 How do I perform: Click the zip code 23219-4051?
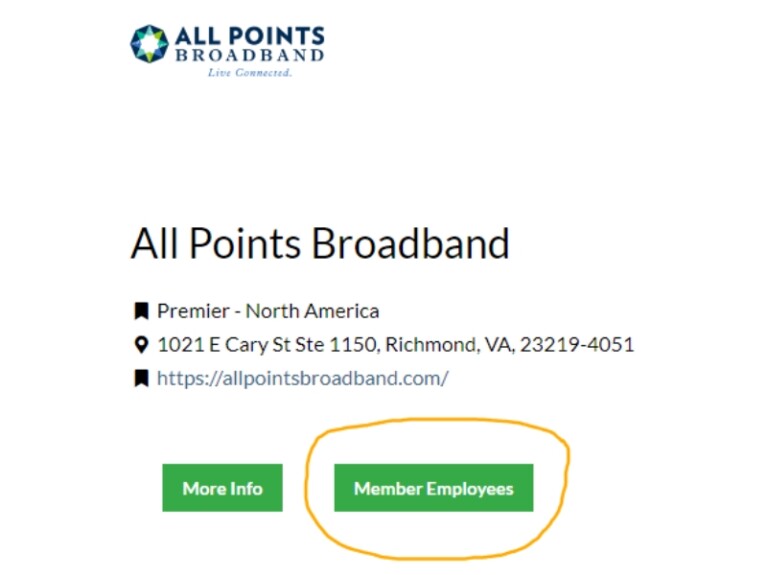[577, 345]
